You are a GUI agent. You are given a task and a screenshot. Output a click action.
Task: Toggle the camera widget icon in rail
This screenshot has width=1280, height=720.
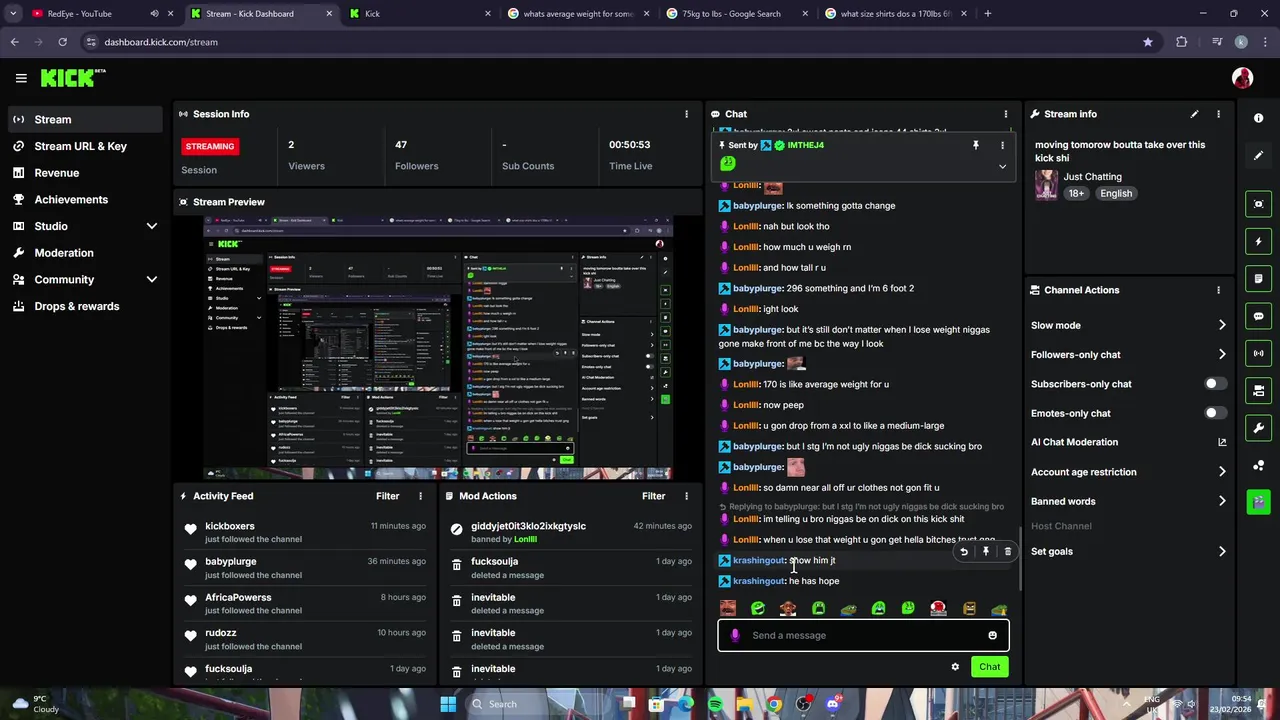tap(1258, 390)
